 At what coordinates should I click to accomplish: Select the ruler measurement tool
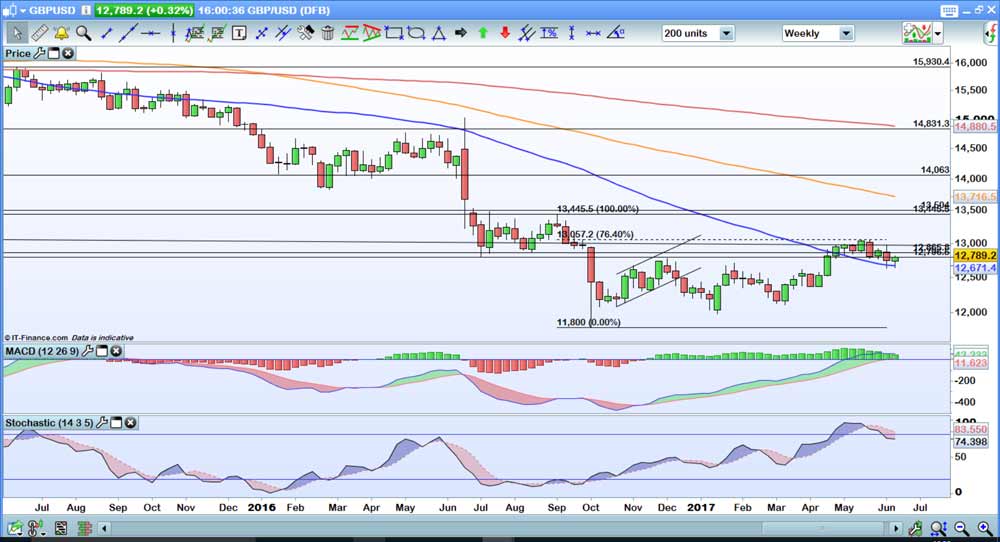click(40, 33)
